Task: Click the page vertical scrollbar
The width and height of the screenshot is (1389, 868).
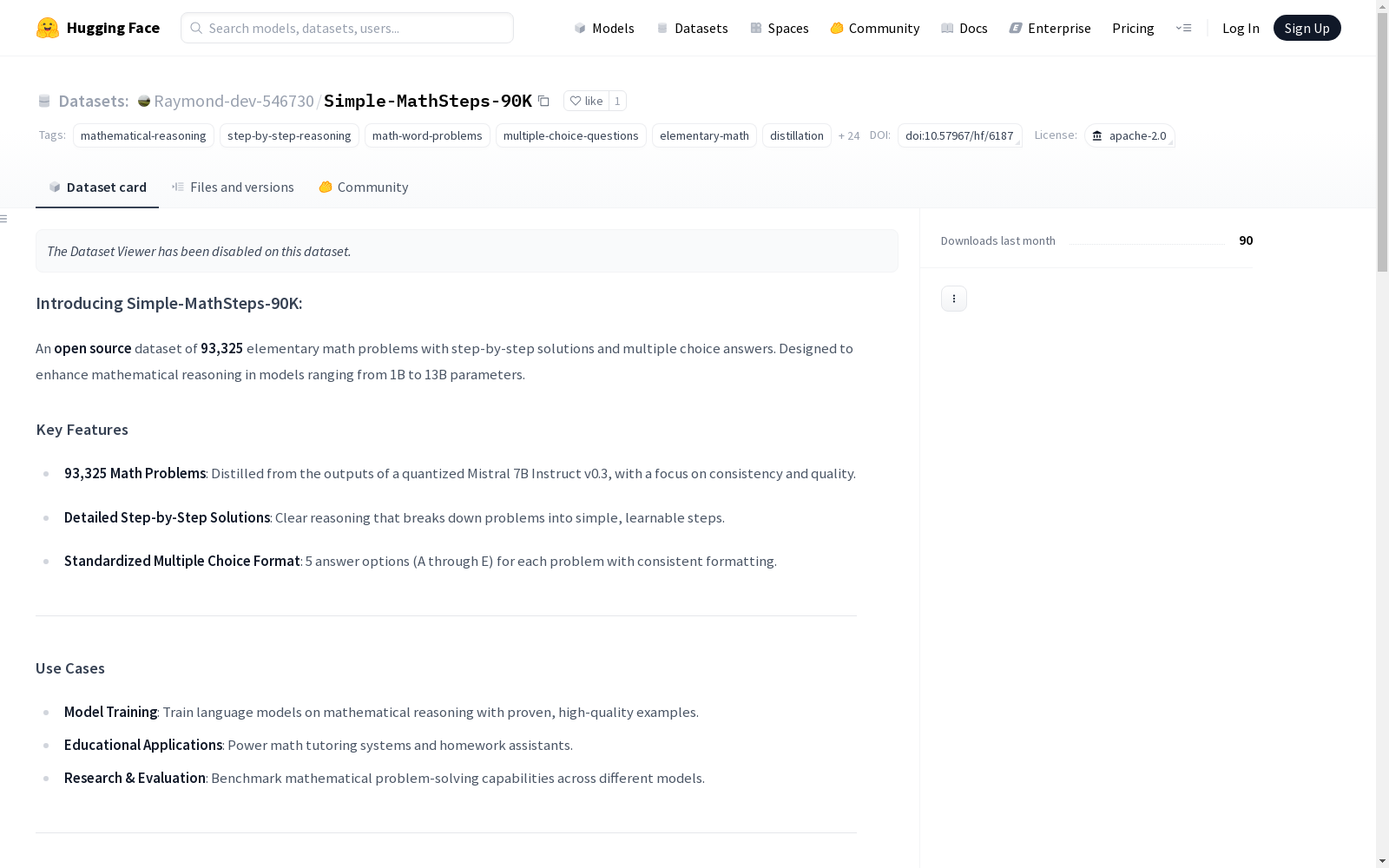Action: point(1382,143)
